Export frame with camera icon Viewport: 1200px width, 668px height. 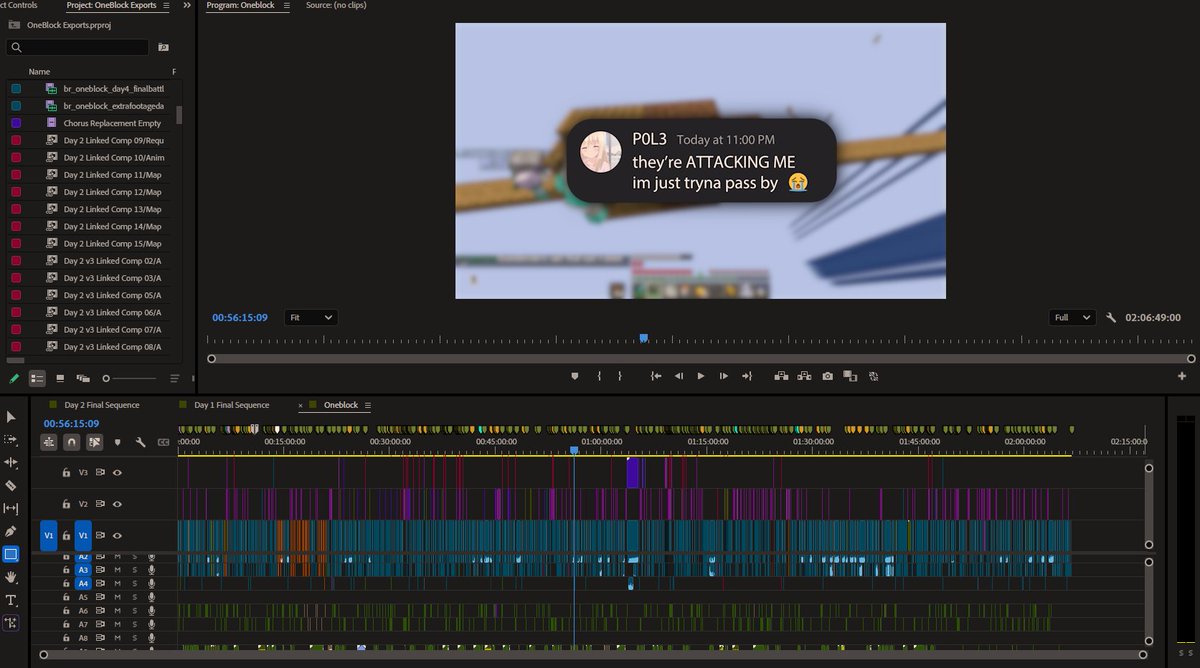(827, 376)
